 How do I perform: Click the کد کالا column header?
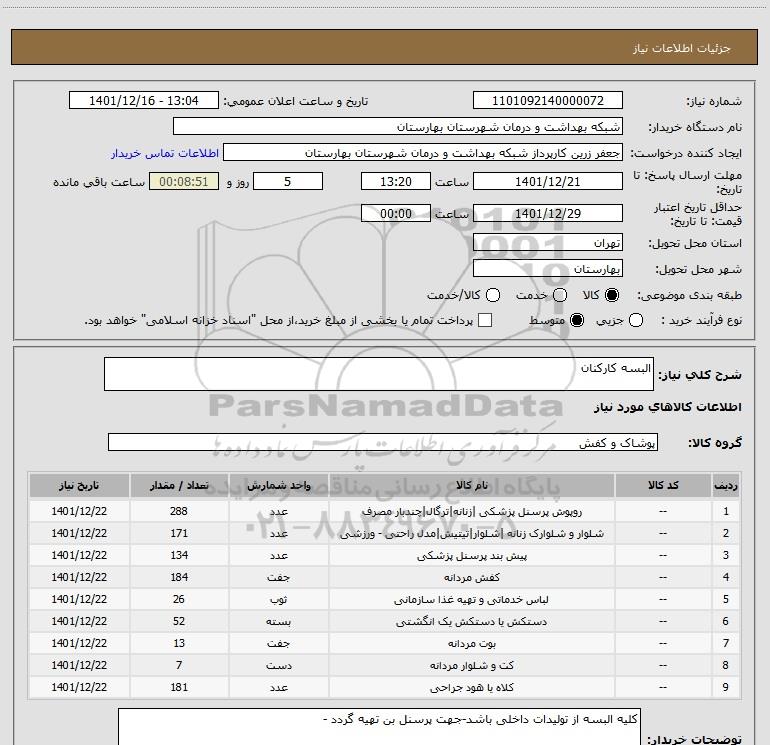(x=663, y=485)
